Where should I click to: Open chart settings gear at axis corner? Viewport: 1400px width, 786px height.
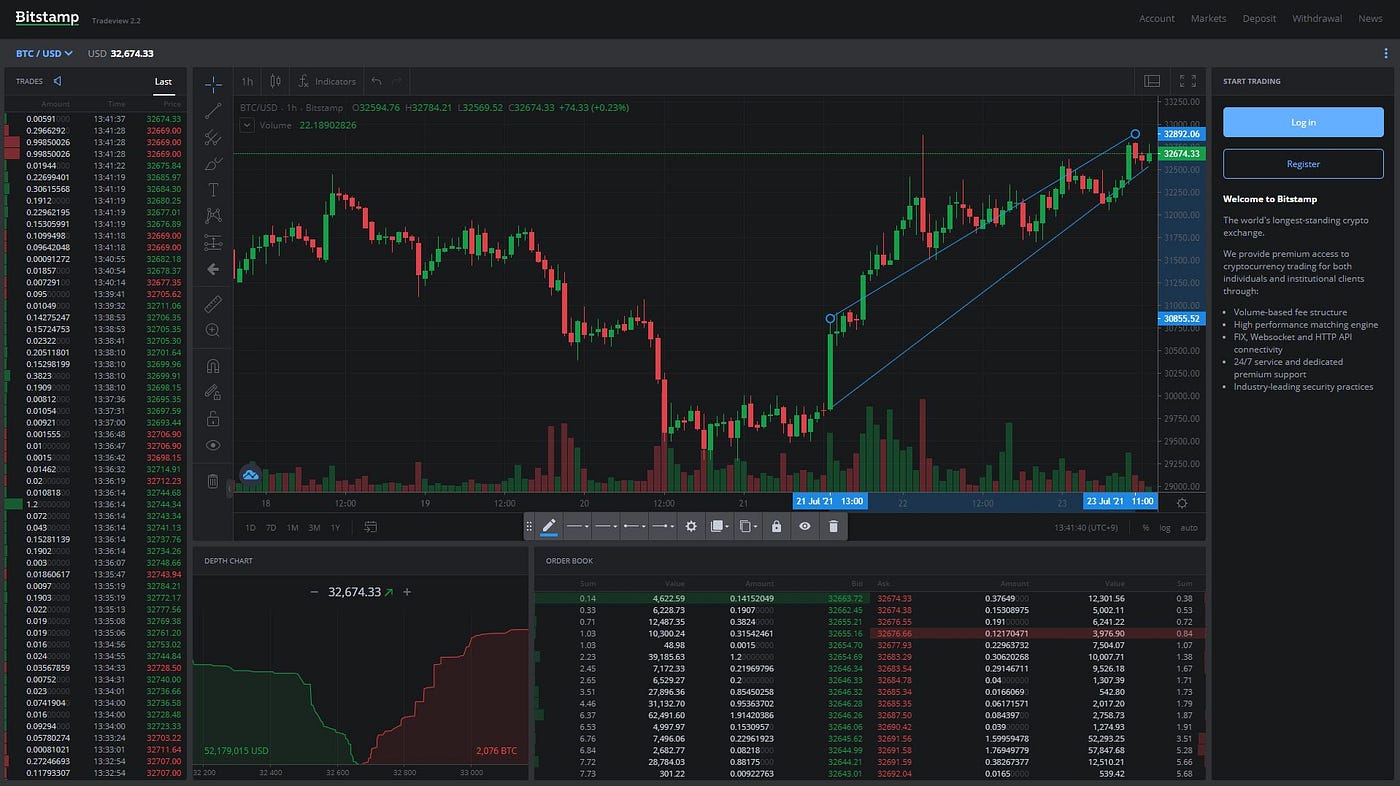[x=1182, y=503]
